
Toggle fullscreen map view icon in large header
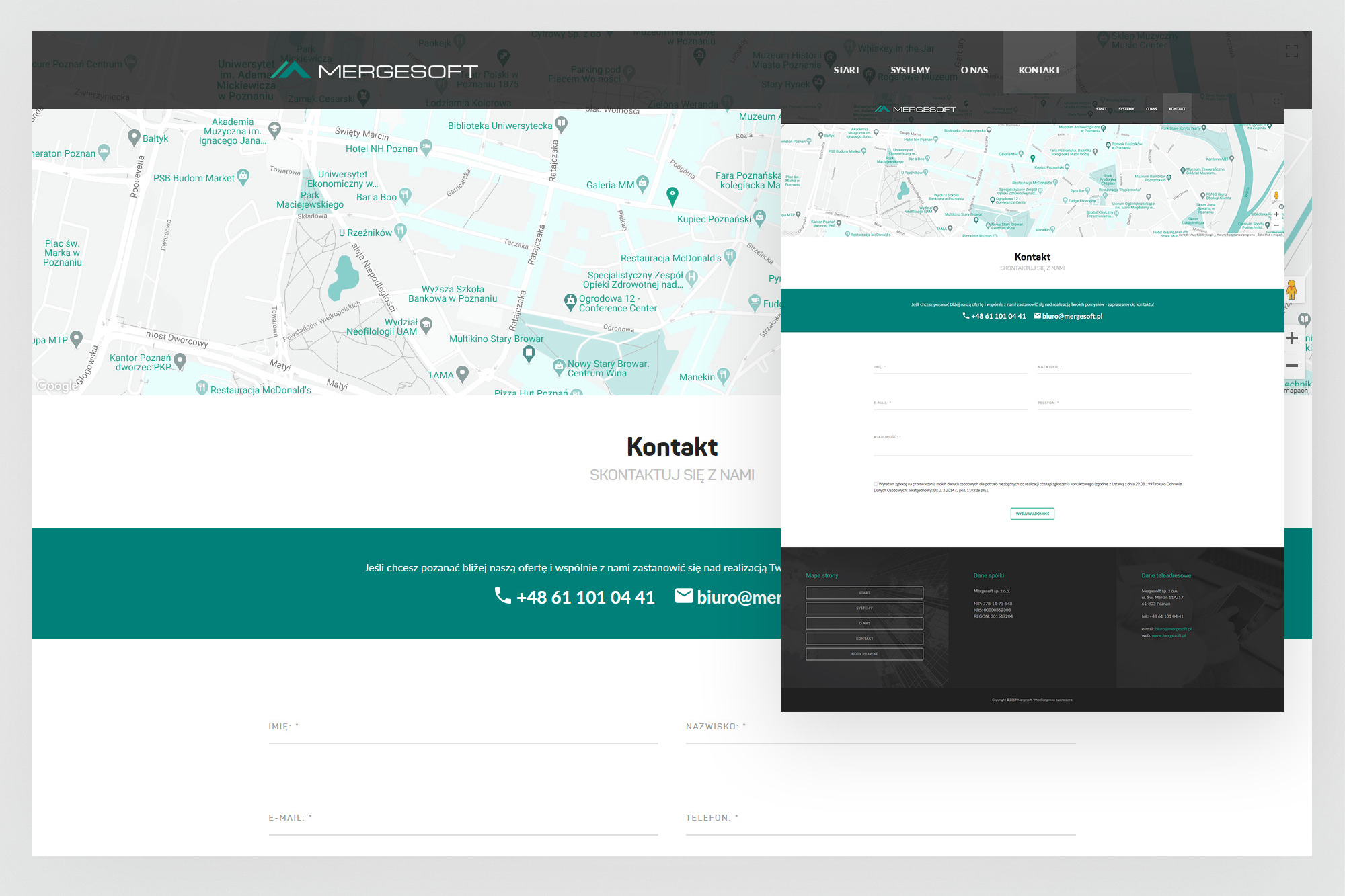(x=1291, y=51)
